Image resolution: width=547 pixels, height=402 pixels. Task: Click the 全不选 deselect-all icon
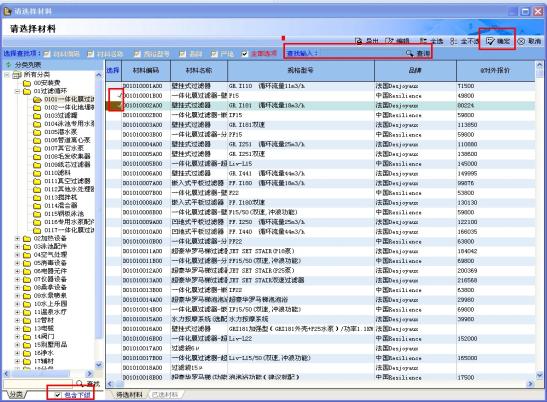point(453,41)
